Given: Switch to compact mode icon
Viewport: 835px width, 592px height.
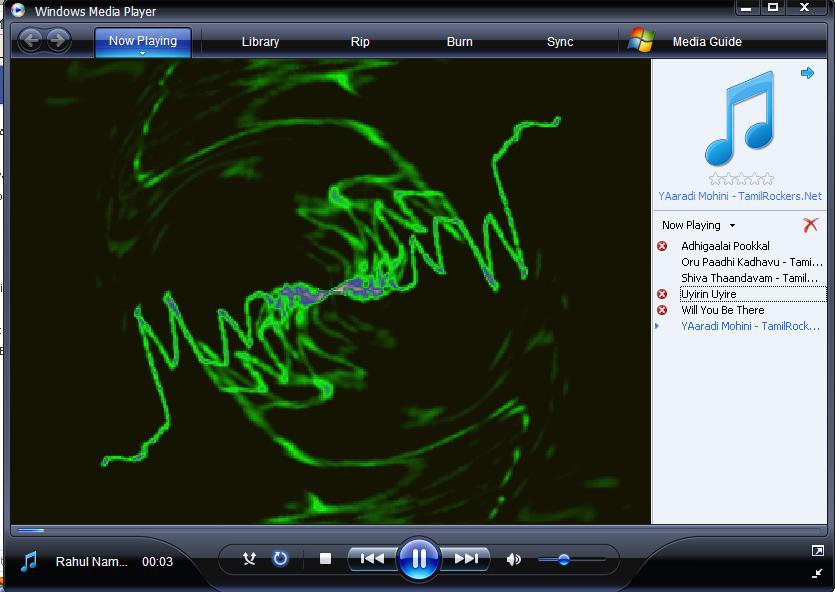Looking at the screenshot, I should pos(817,573).
